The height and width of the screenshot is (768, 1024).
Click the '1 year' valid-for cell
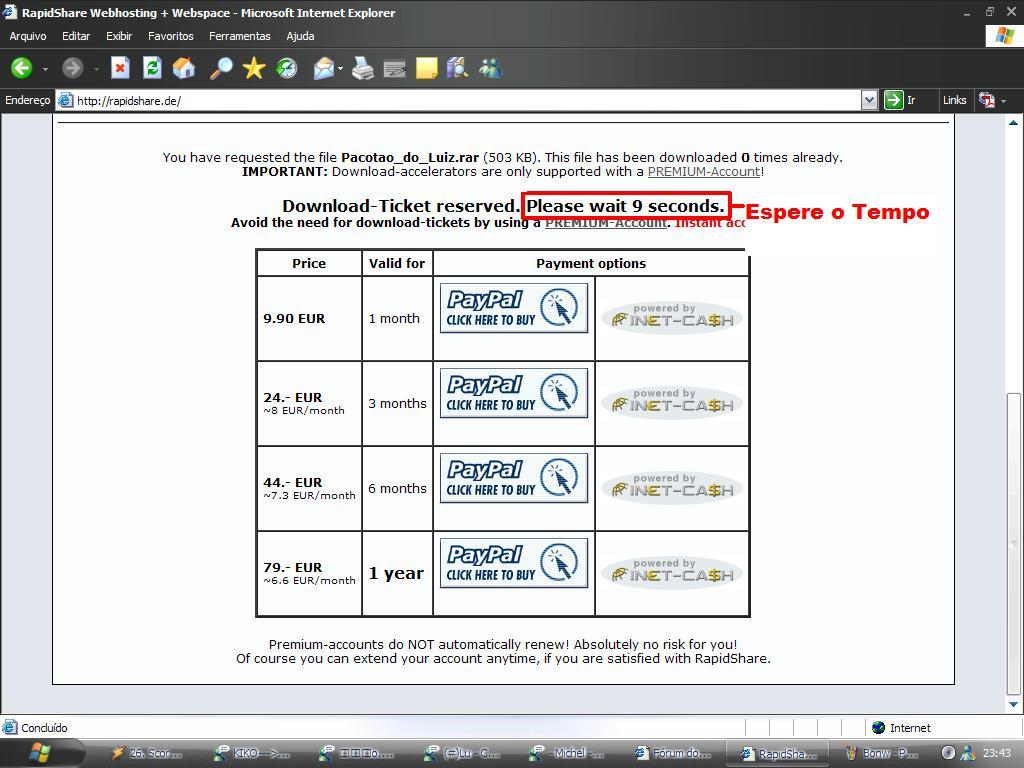click(x=397, y=573)
